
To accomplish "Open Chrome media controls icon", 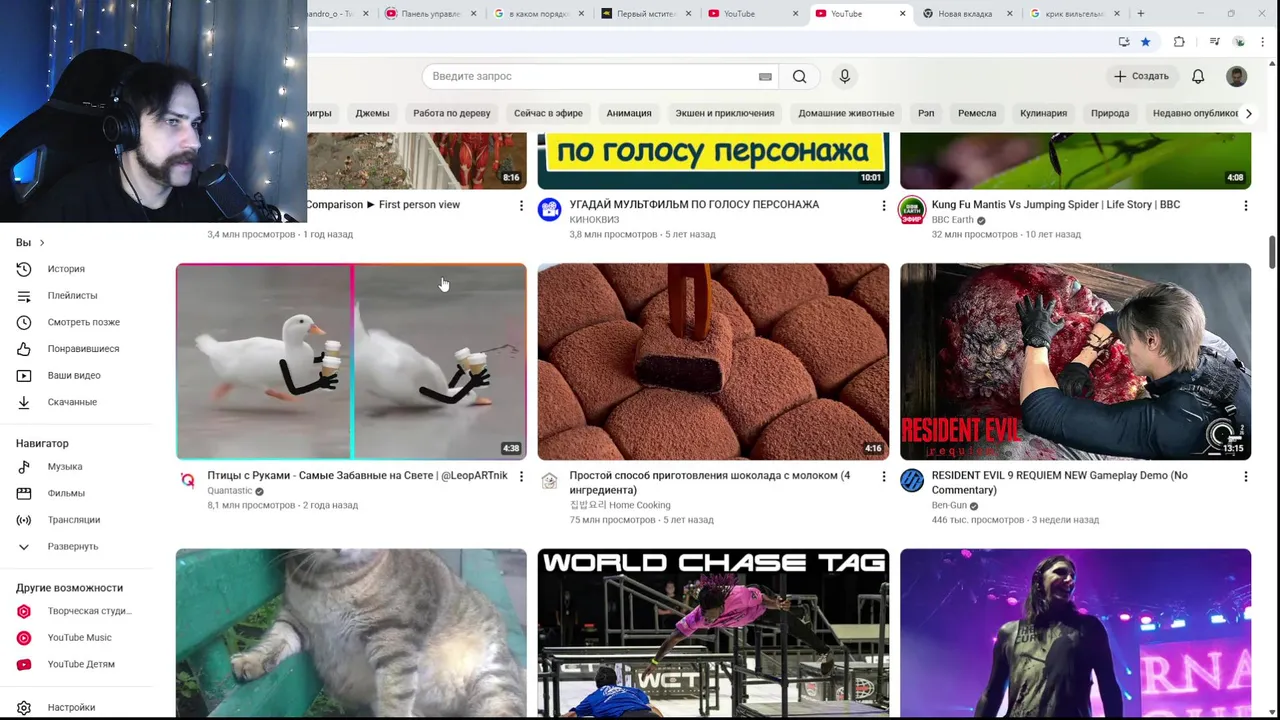I will click(1214, 42).
